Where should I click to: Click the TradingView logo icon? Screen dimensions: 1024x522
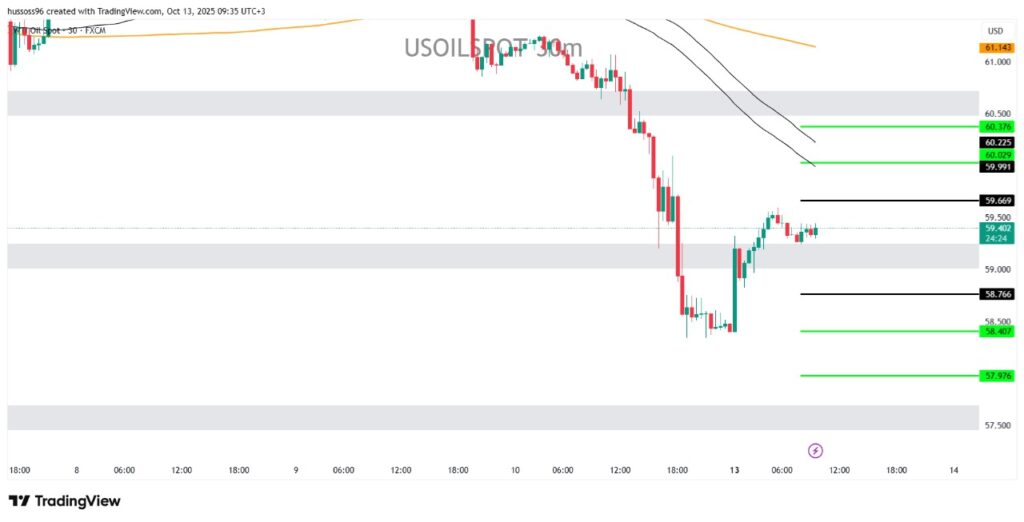click(18, 500)
